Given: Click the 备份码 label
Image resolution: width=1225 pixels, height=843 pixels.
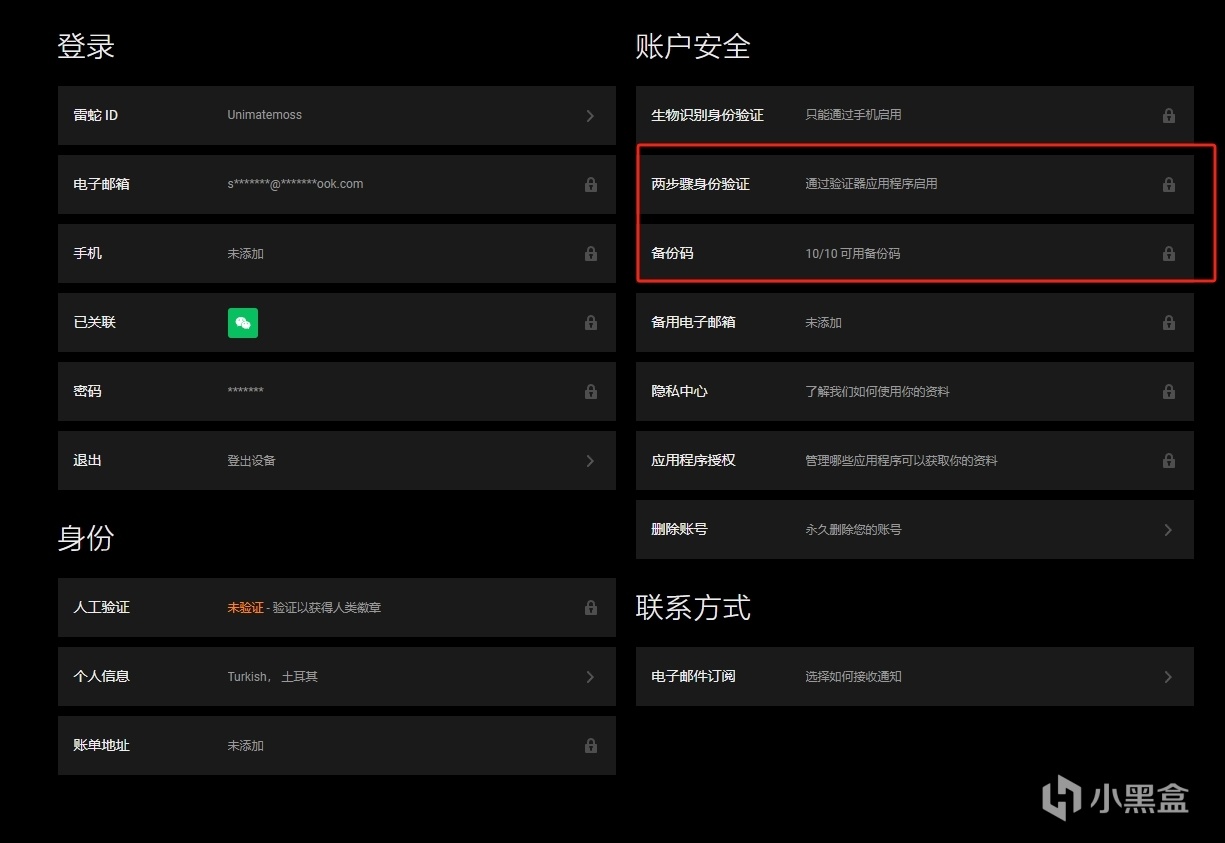Looking at the screenshot, I should pos(672,253).
